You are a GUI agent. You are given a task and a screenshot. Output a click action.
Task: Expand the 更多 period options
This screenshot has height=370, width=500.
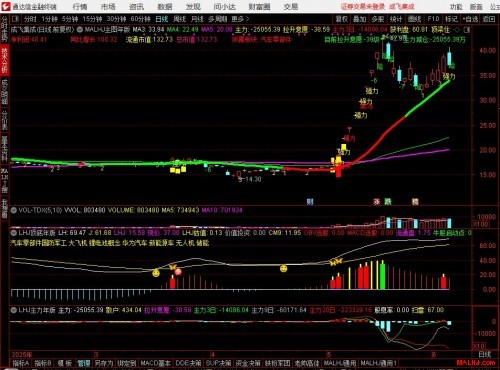click(x=240, y=19)
